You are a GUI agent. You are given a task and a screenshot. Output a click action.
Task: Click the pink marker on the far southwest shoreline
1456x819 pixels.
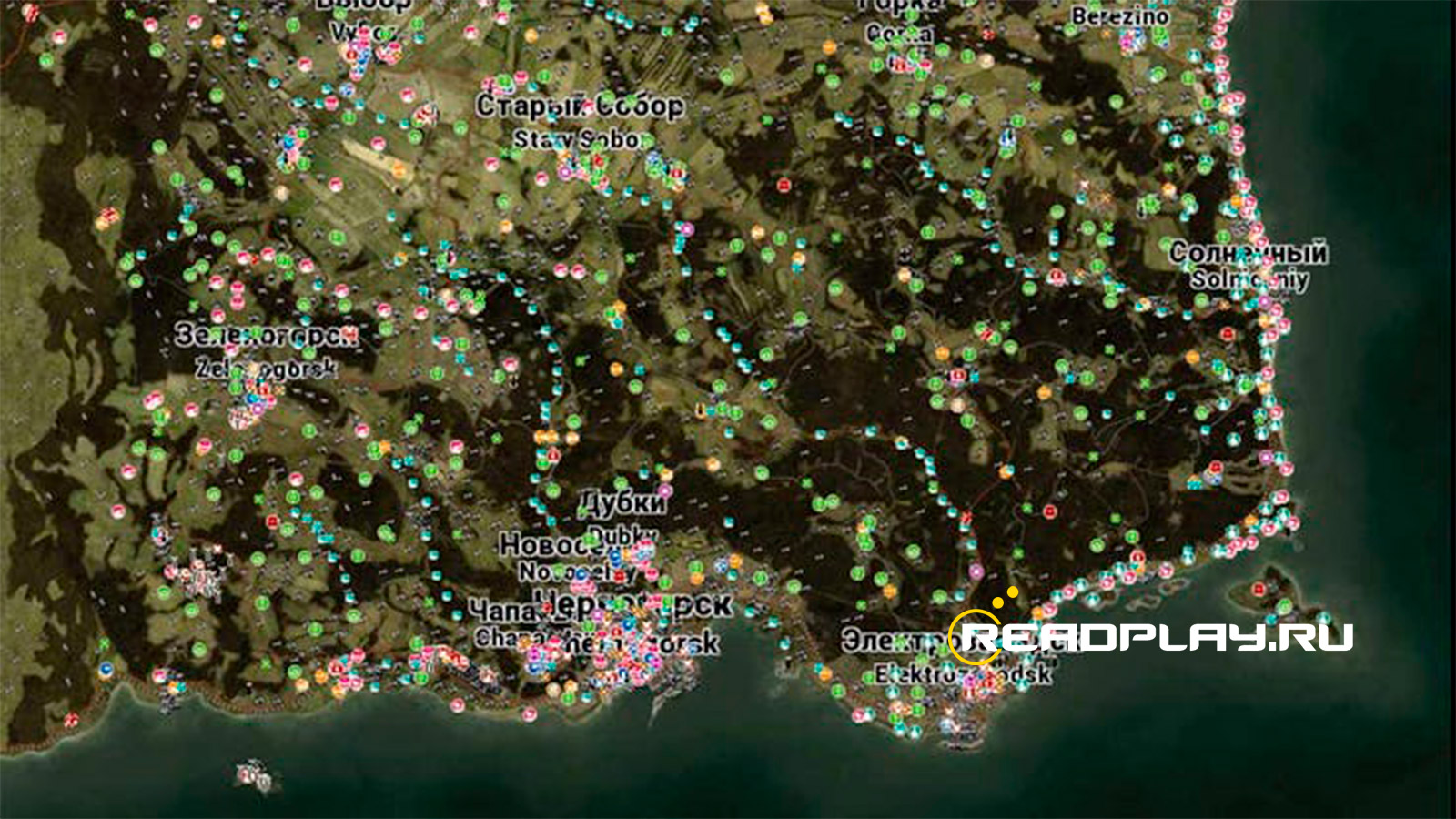pyautogui.click(x=71, y=720)
